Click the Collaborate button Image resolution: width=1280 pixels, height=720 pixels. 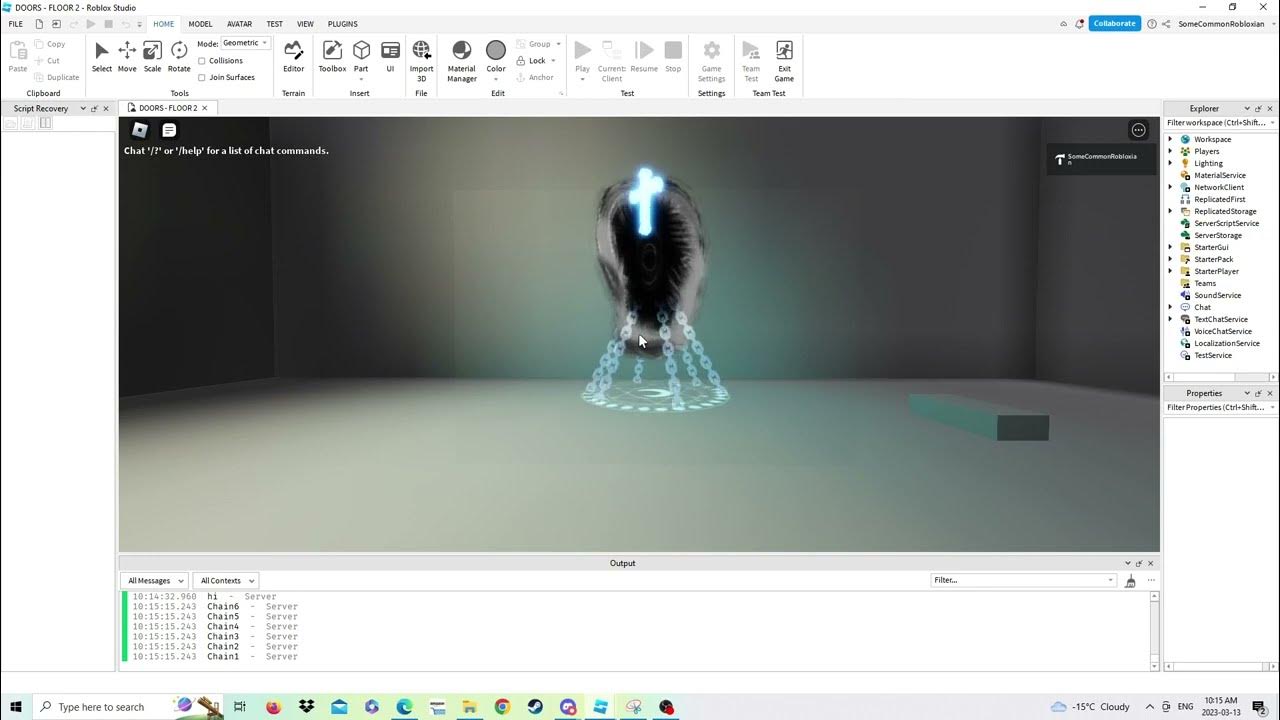point(1114,24)
